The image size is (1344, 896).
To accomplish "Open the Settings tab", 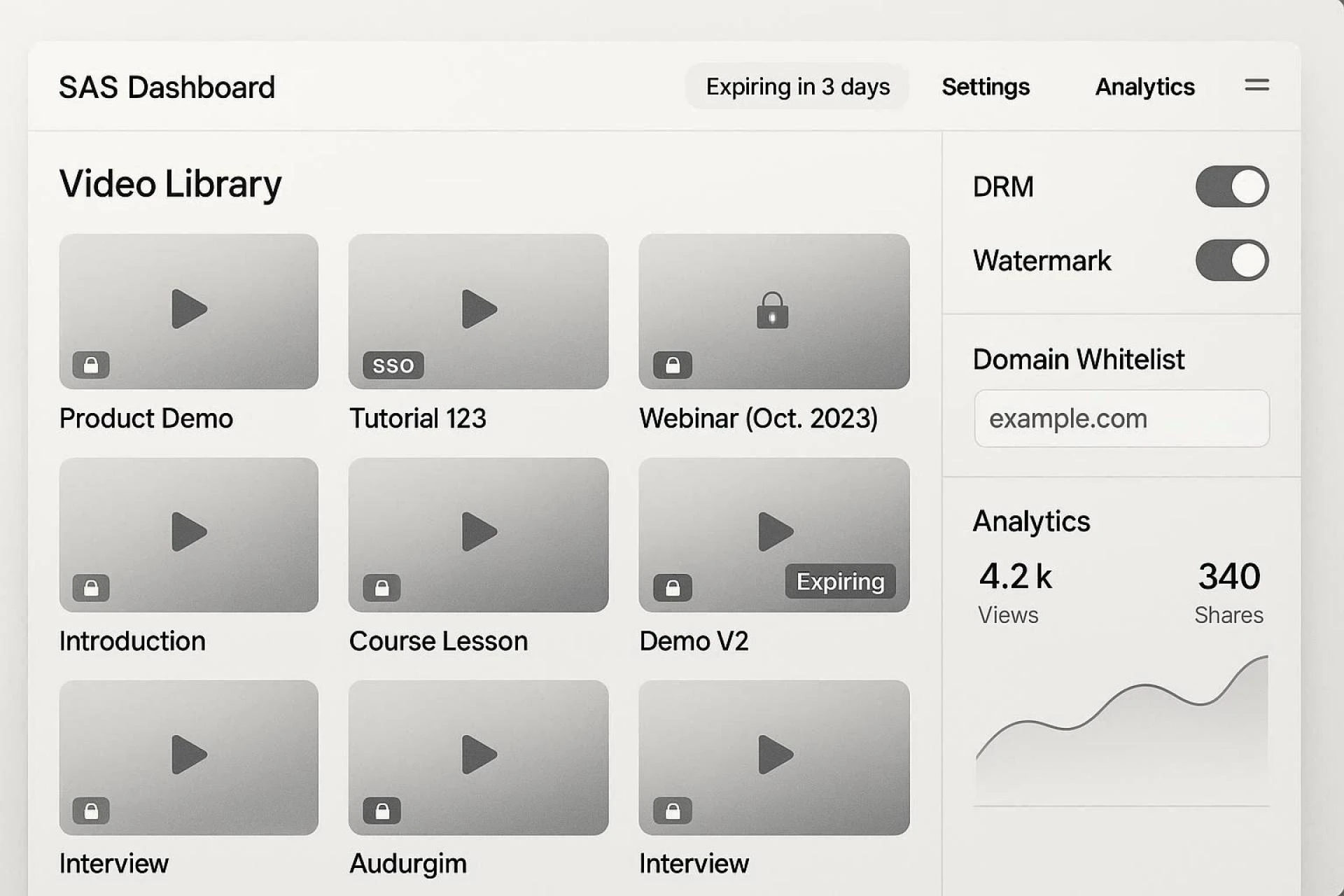I will point(985,87).
